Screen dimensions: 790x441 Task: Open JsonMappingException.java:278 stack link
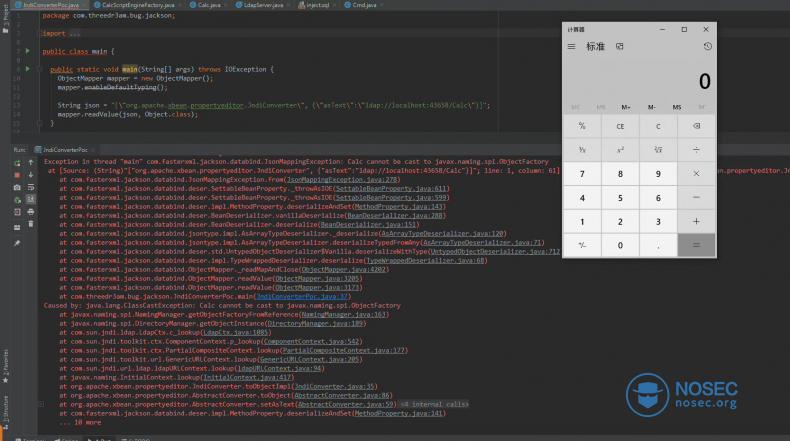tap(342, 179)
